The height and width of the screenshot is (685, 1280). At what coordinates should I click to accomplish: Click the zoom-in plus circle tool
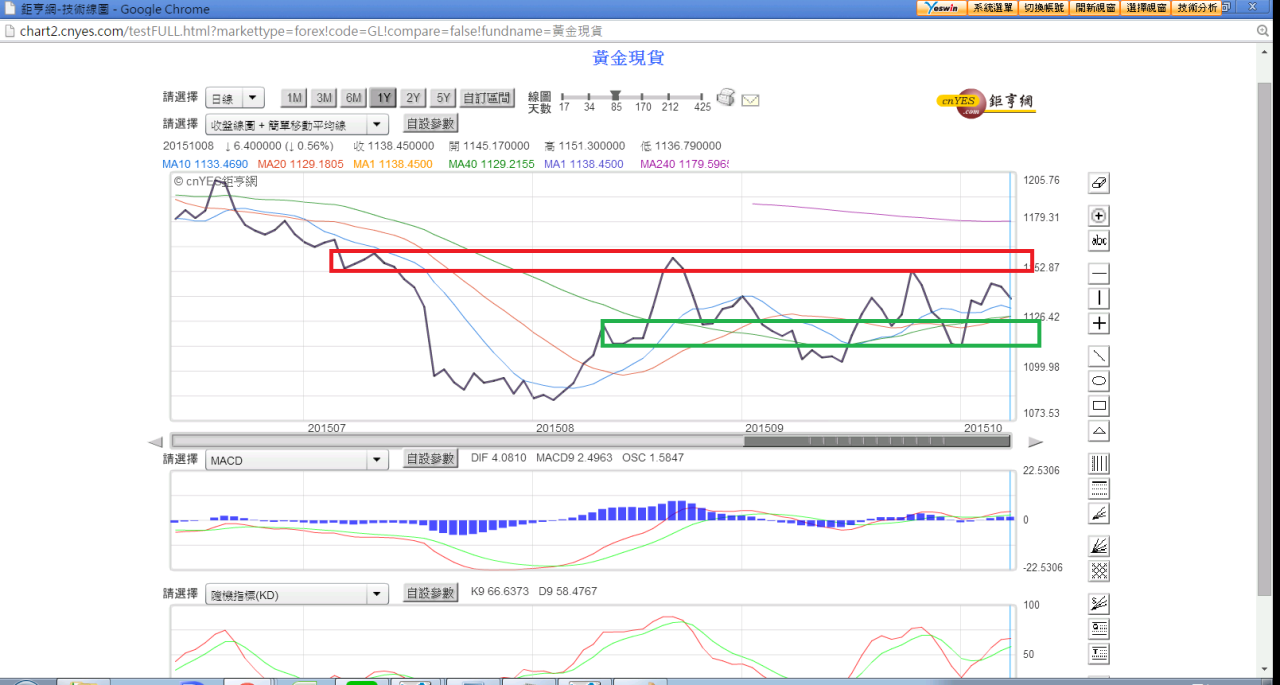(1099, 216)
